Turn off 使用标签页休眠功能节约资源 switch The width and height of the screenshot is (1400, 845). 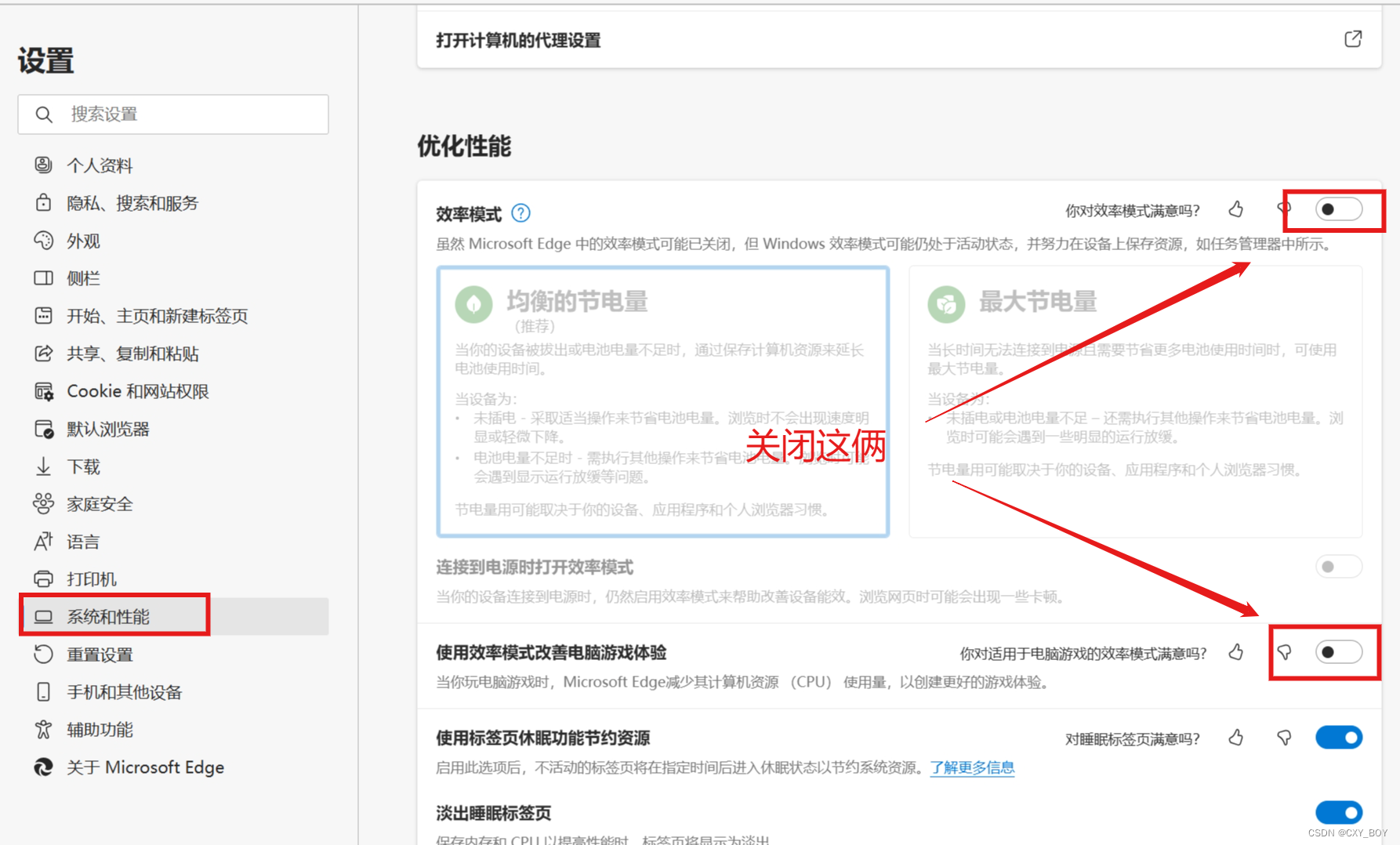tap(1339, 738)
